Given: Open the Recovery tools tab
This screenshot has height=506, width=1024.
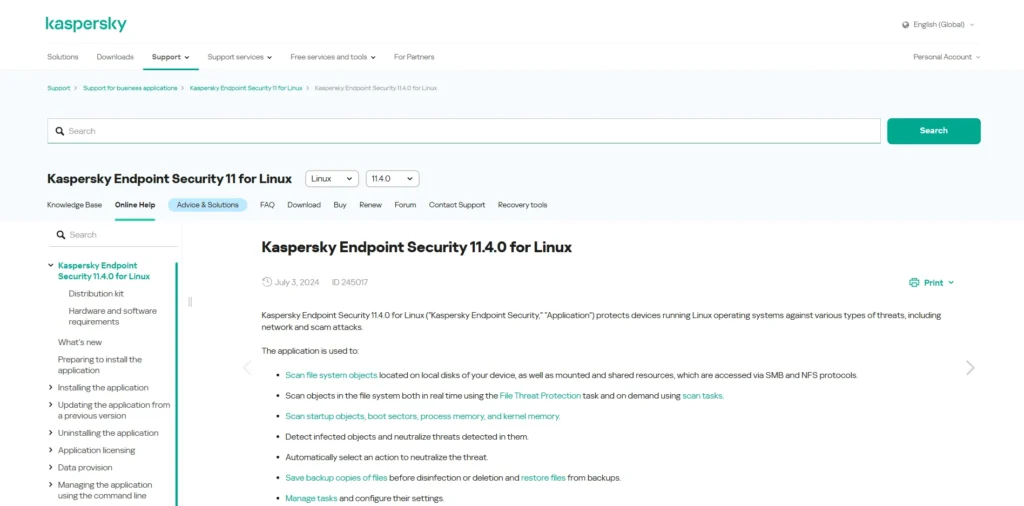Looking at the screenshot, I should pos(522,205).
